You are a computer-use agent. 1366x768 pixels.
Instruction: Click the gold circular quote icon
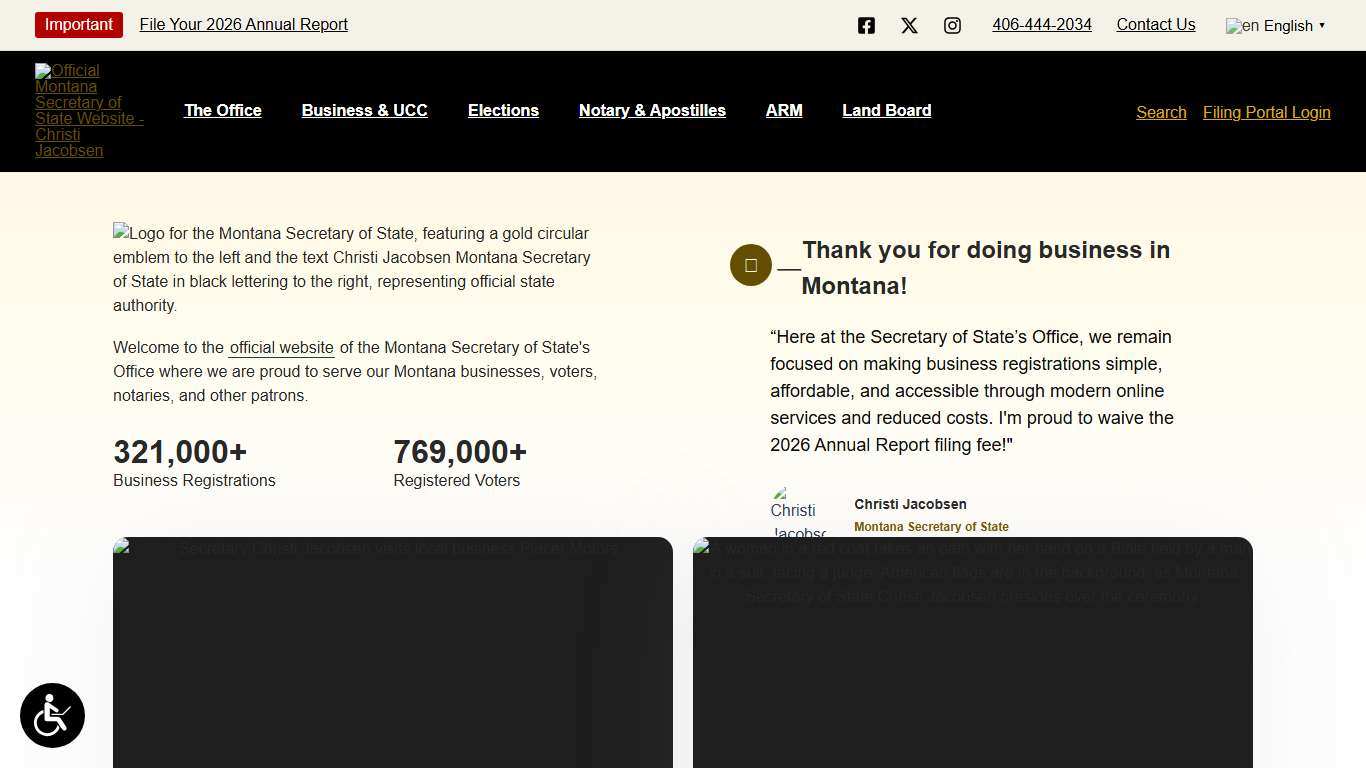point(751,265)
